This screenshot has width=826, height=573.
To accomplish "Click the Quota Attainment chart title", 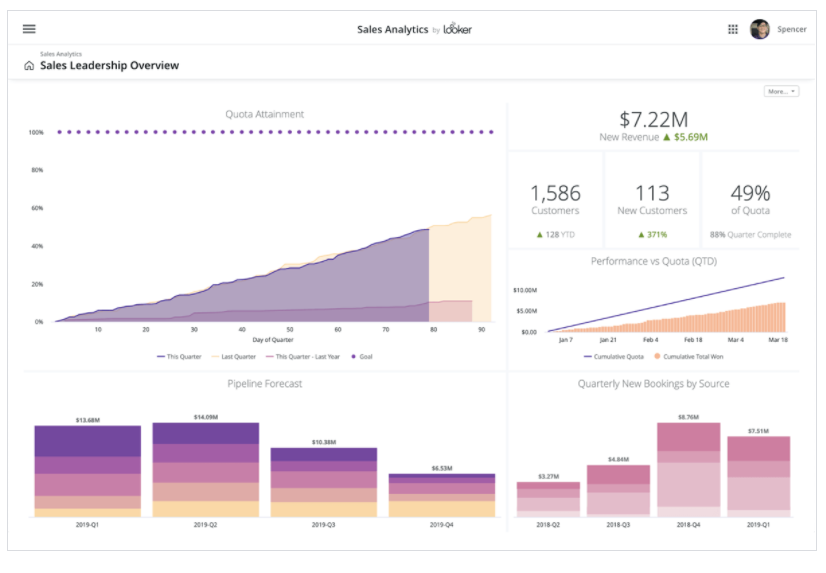I will tap(264, 114).
